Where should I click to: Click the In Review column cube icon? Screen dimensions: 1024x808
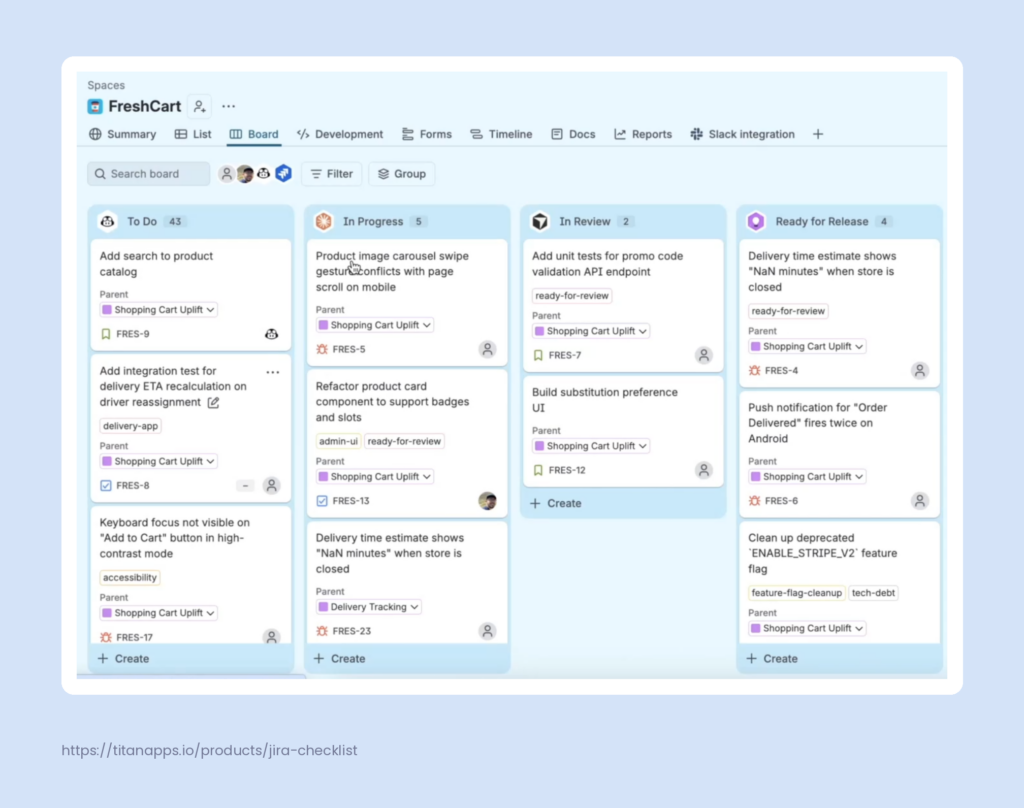539,221
